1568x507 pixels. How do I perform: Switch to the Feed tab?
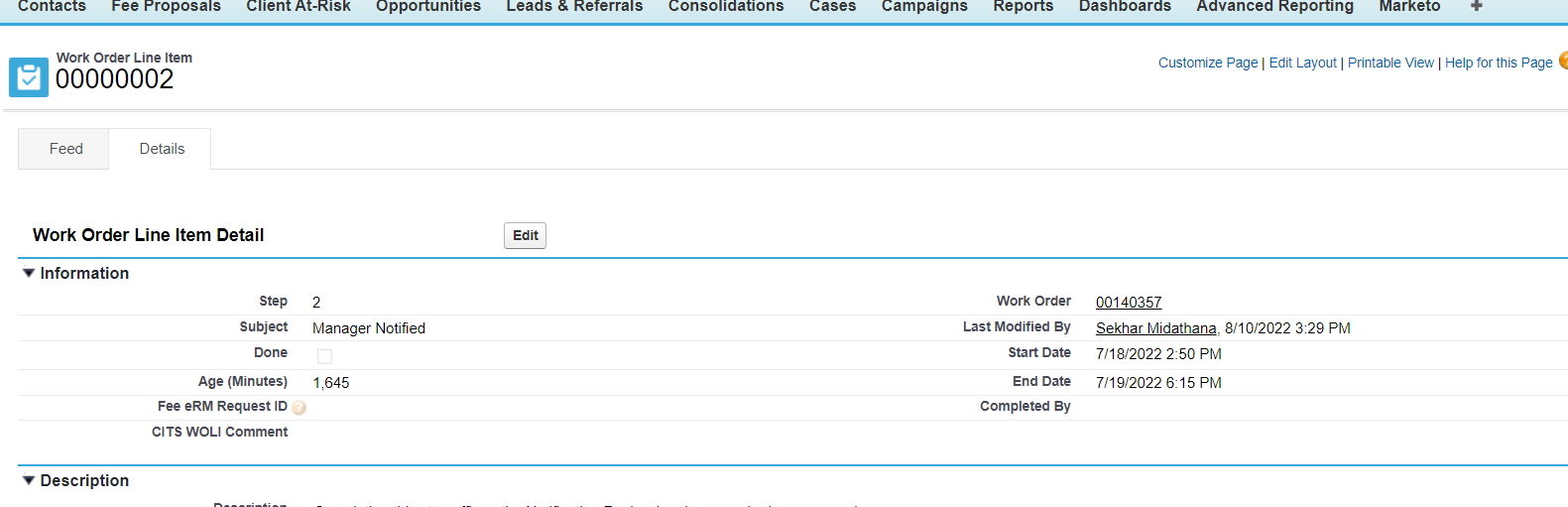[65, 149]
